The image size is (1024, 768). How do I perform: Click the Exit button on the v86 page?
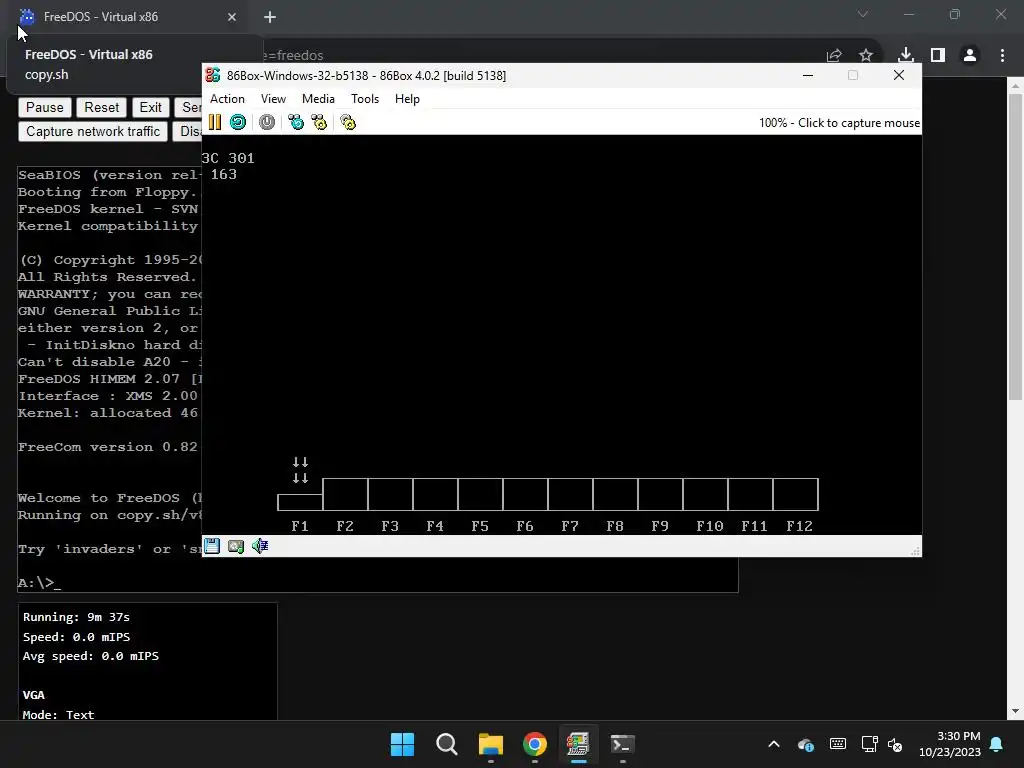(x=150, y=107)
